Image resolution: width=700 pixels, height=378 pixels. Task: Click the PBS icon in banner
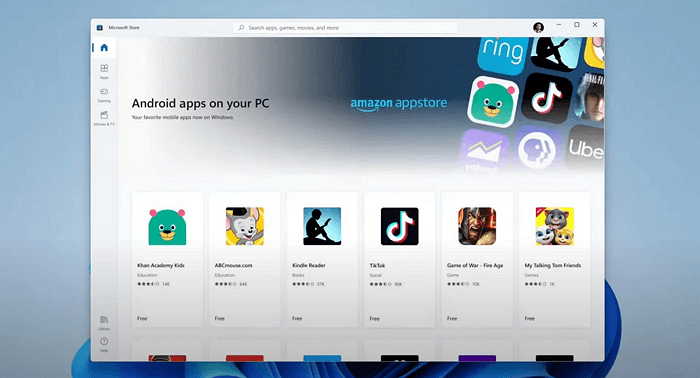[x=538, y=150]
